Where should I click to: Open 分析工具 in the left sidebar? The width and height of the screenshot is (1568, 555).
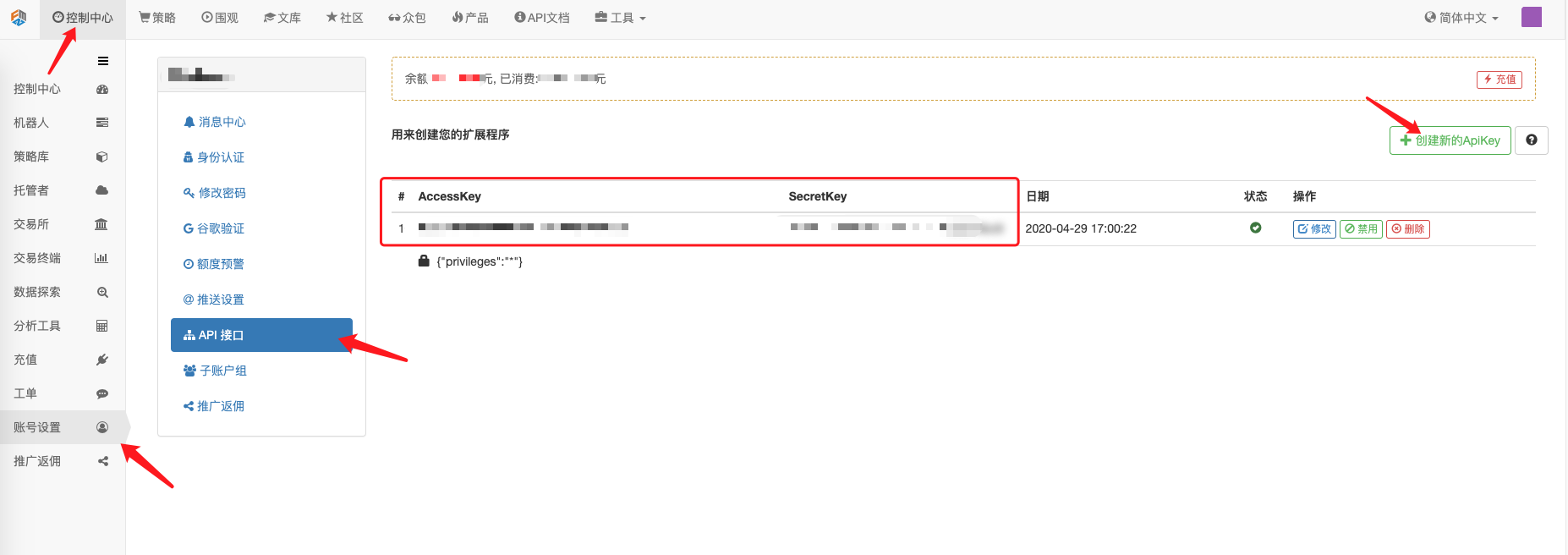point(37,326)
